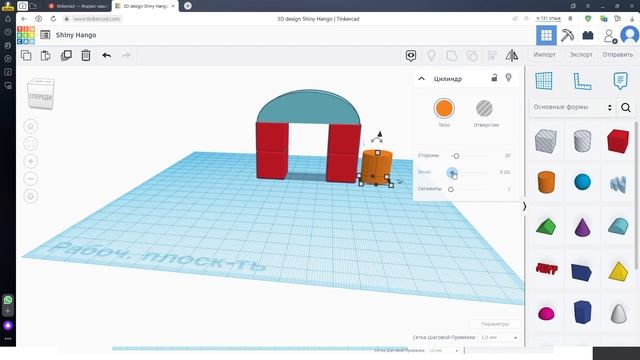Click the Tinkercad logo

tap(26, 35)
